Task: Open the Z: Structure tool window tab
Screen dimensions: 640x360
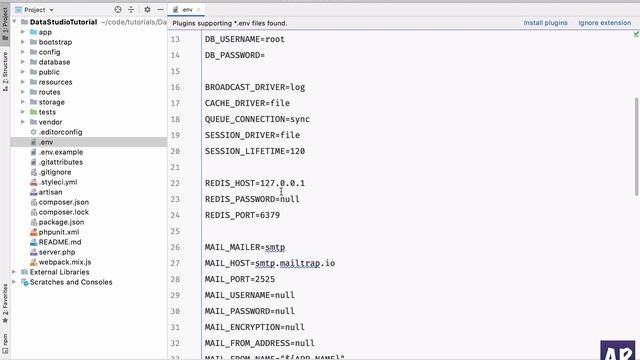Action: 5,72
